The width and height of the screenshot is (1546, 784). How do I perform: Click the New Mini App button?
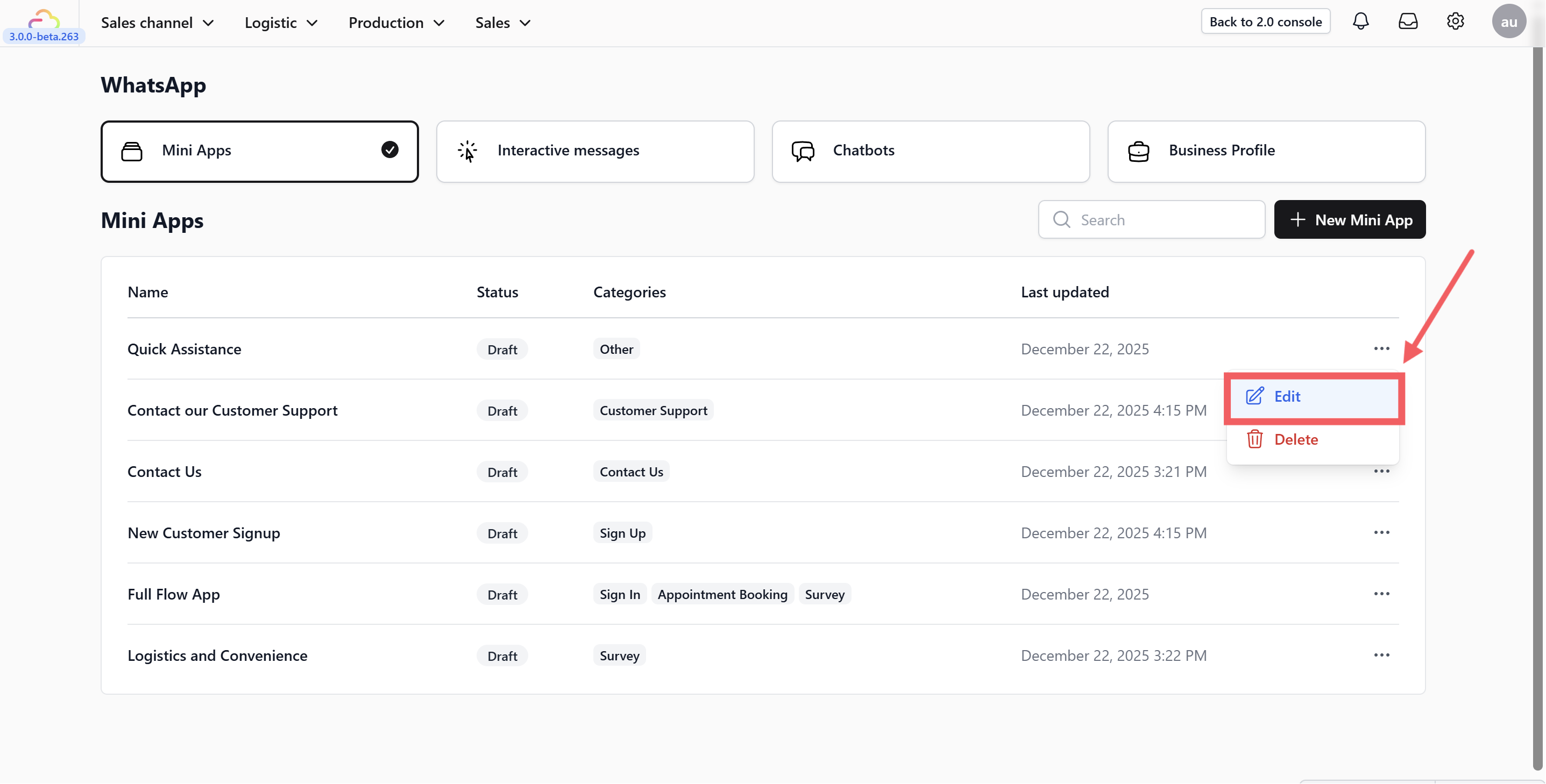[x=1349, y=219]
